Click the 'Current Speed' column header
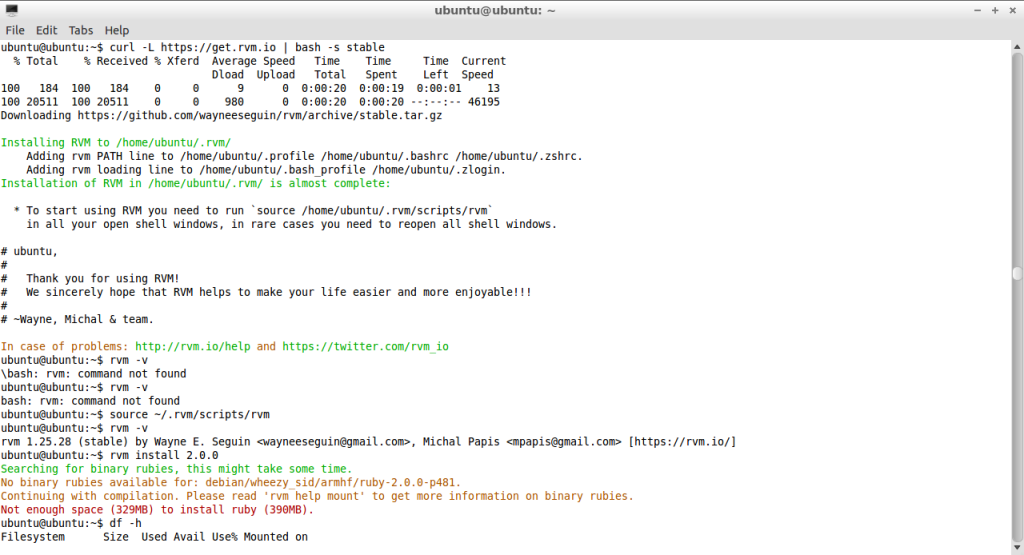The height and width of the screenshot is (555, 1024). tap(483, 68)
